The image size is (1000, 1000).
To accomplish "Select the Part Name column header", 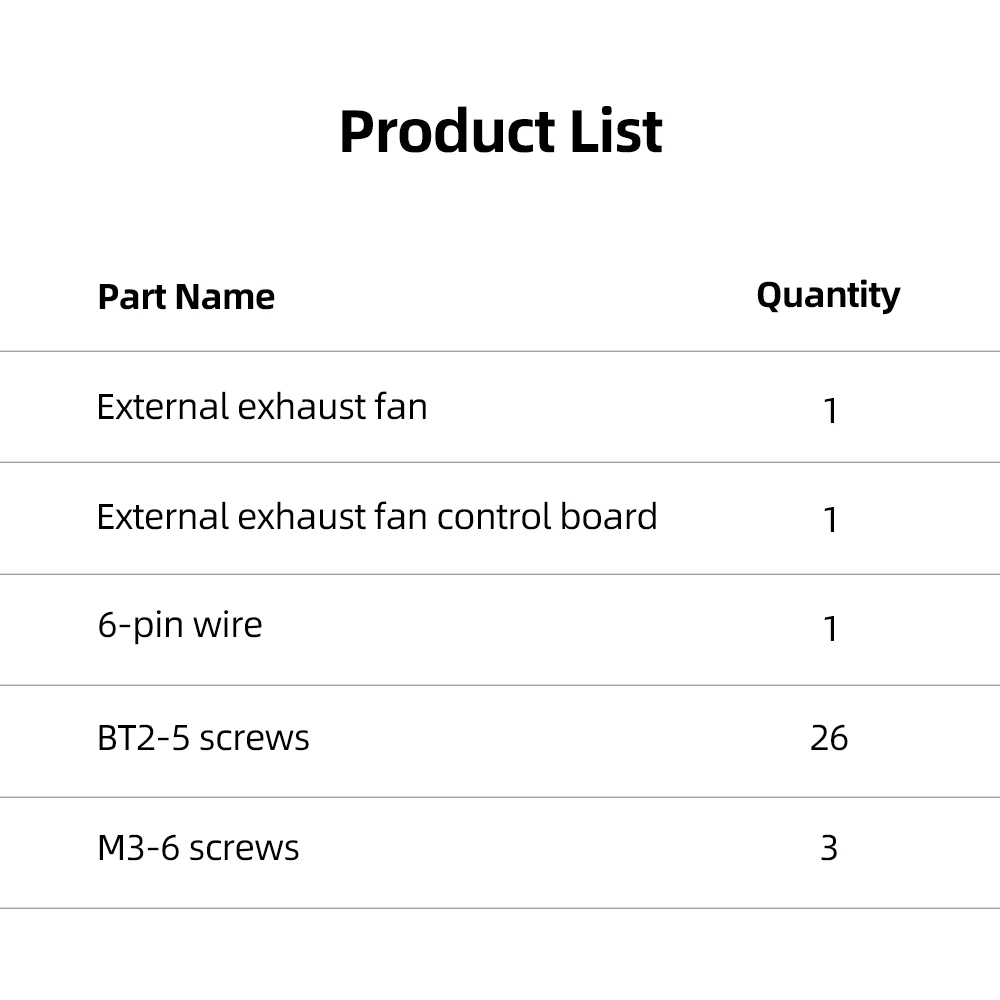I will click(186, 297).
